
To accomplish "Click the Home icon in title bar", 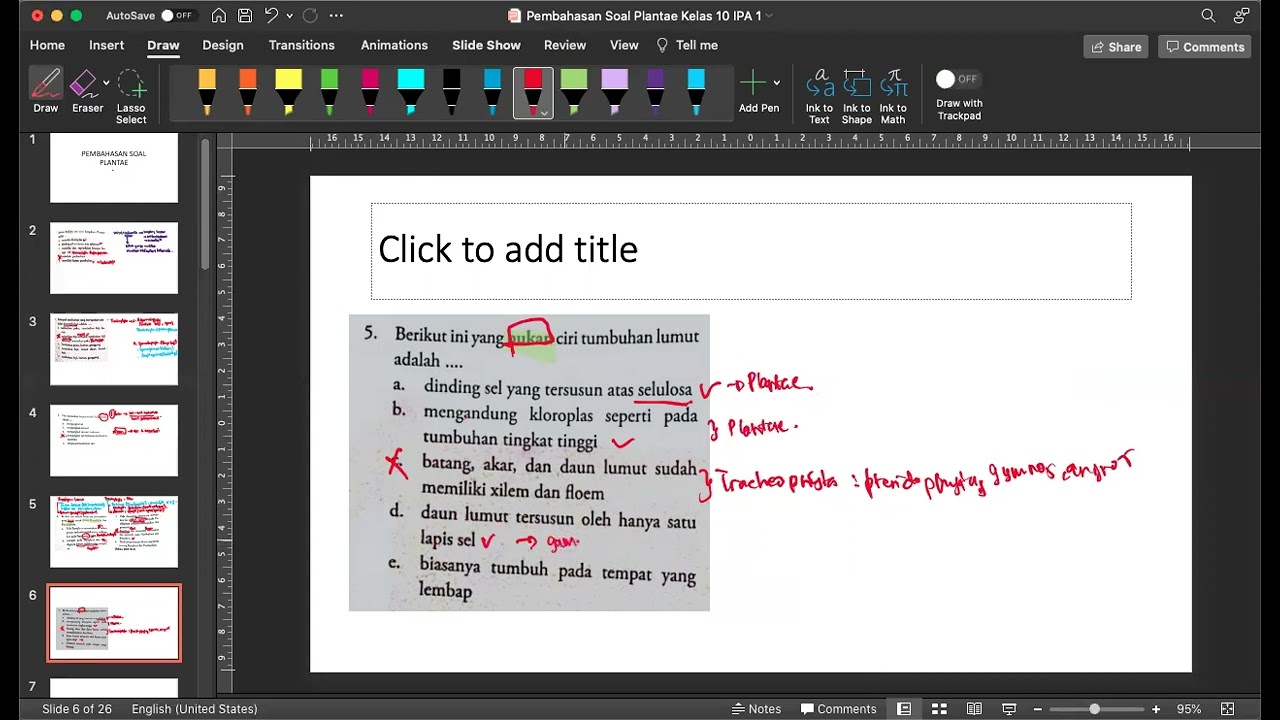I will pos(219,16).
